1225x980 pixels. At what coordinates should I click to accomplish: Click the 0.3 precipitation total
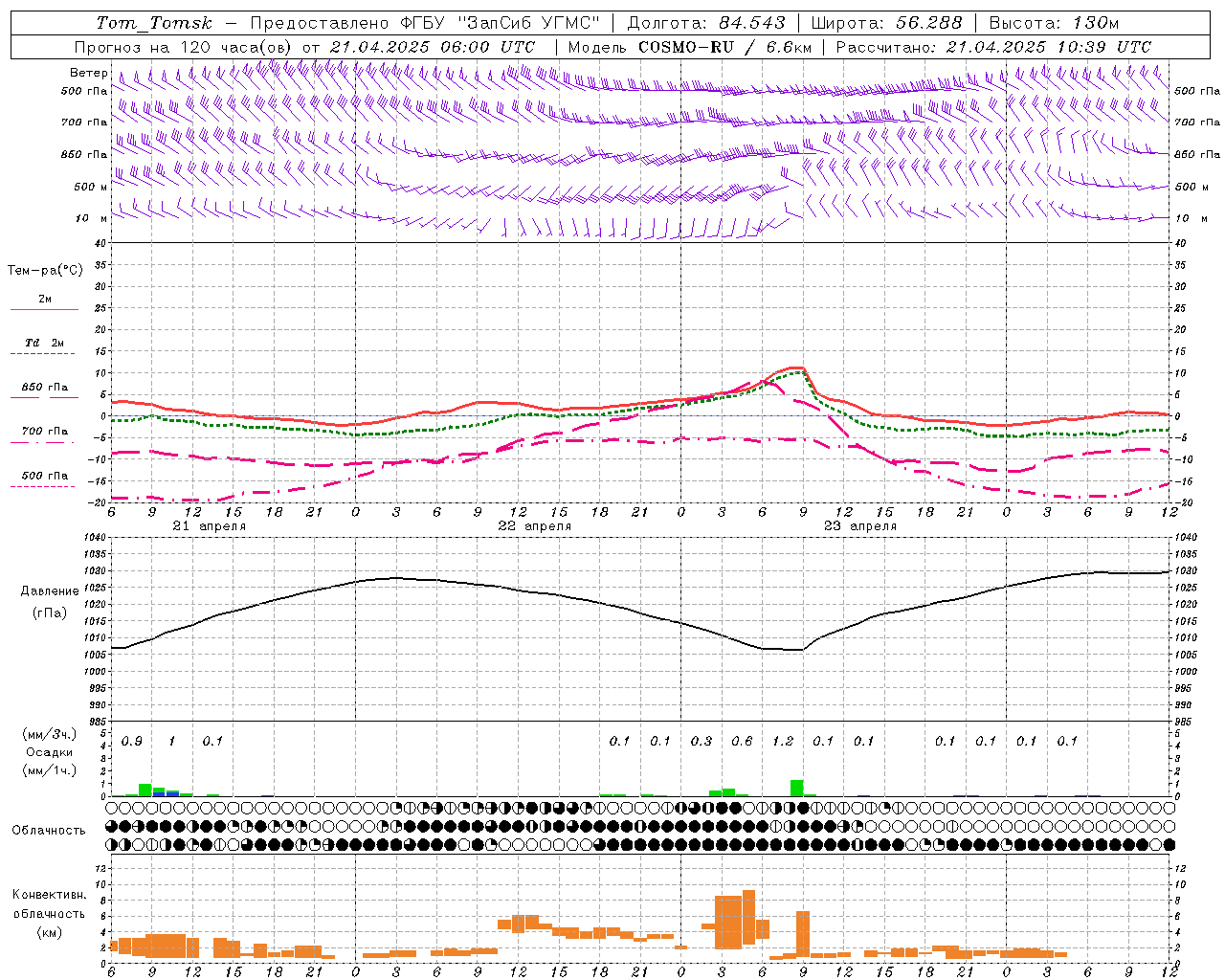coord(702,742)
